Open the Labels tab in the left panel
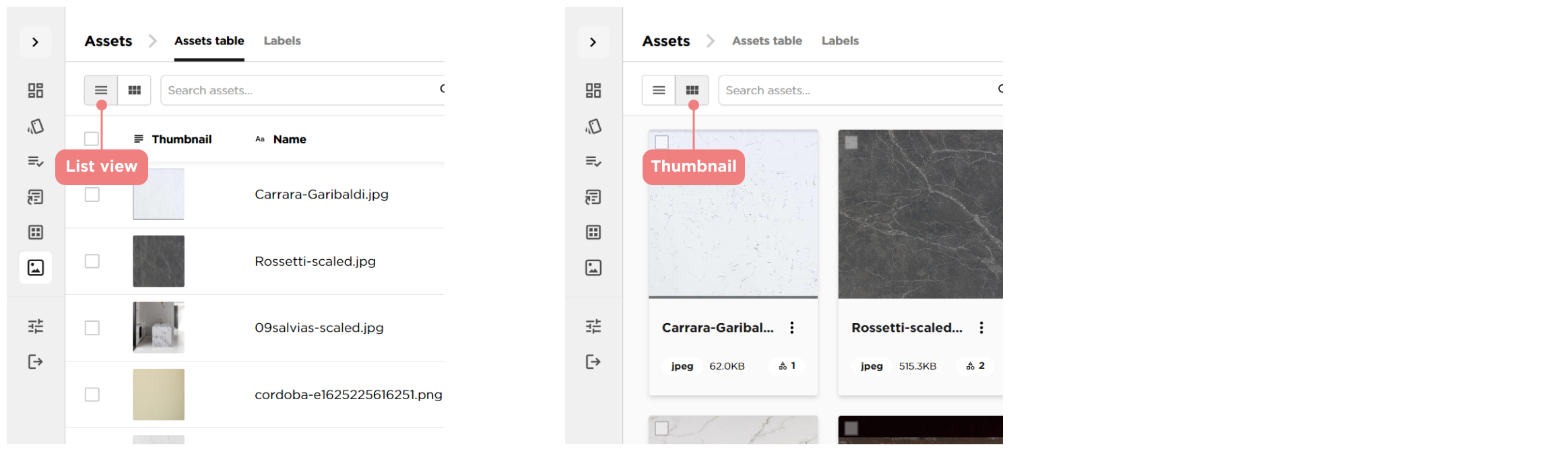Screen dimensions: 1568x451 (x=282, y=41)
